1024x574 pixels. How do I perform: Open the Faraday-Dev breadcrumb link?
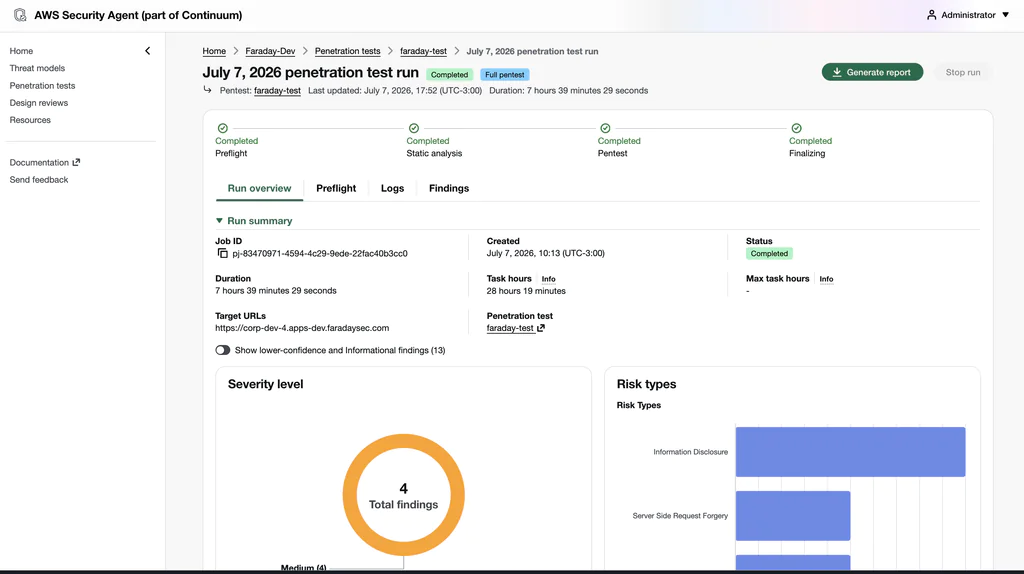270,51
